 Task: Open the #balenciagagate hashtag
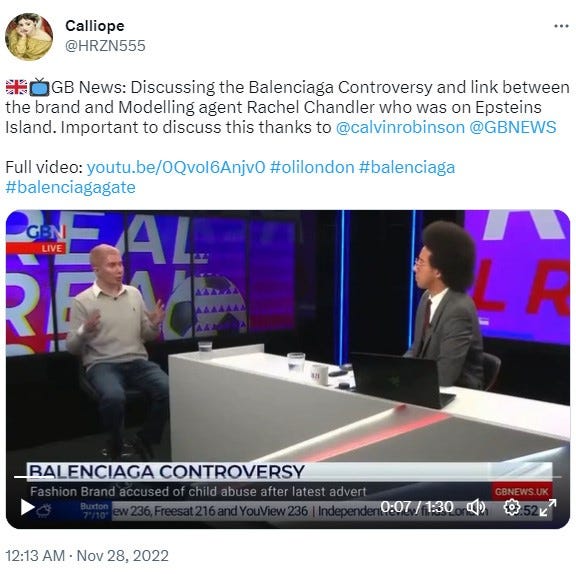[x=71, y=187]
